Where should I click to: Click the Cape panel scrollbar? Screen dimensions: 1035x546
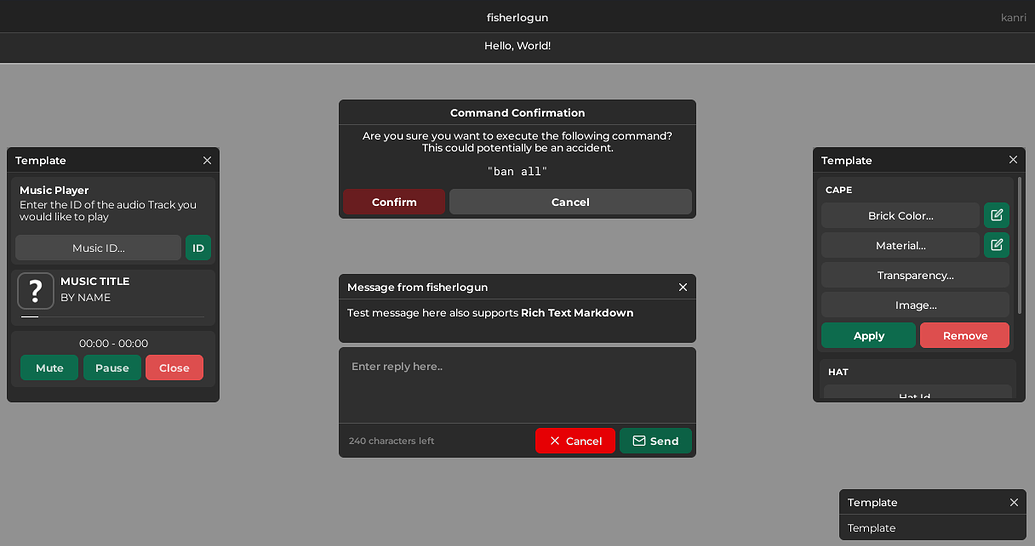[1020, 244]
